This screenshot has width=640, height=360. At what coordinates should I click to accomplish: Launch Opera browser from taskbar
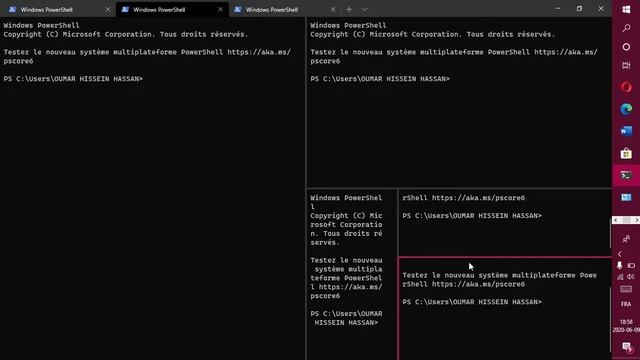tap(626, 87)
